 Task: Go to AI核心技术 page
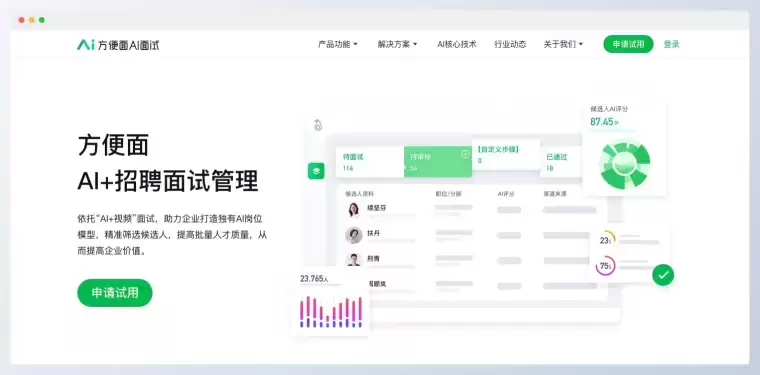click(457, 44)
